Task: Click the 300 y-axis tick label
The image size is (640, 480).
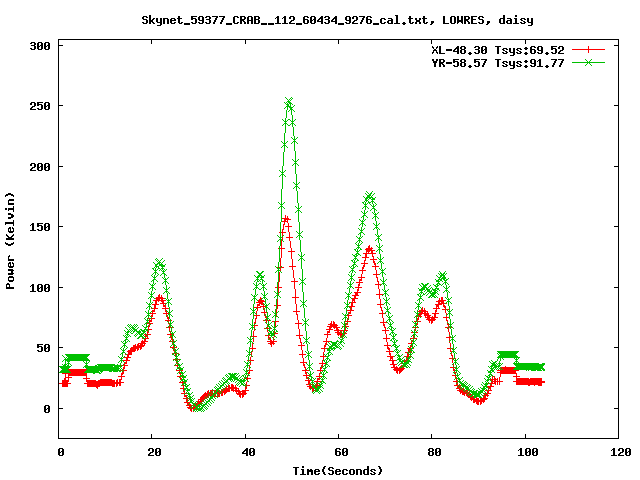Action: click(40, 46)
